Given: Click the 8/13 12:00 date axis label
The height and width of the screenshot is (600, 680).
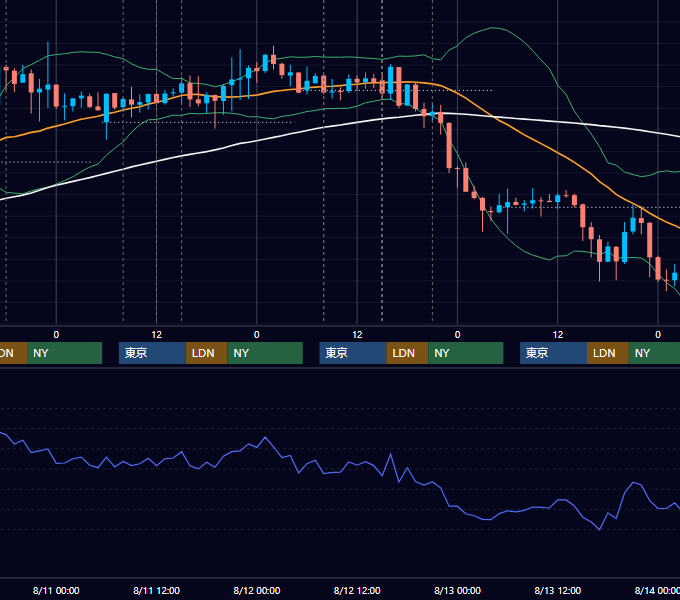Looking at the screenshot, I should [558, 590].
